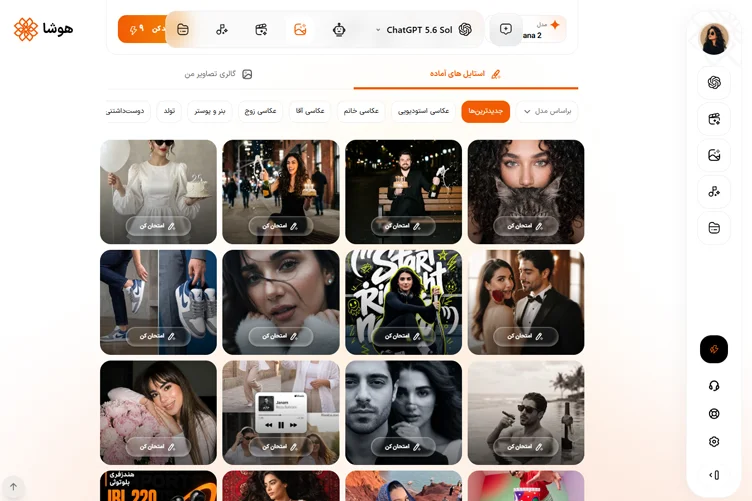Viewport: 752px width, 501px height.
Task: Start a new chat with the plus-bubble icon
Action: (x=505, y=30)
